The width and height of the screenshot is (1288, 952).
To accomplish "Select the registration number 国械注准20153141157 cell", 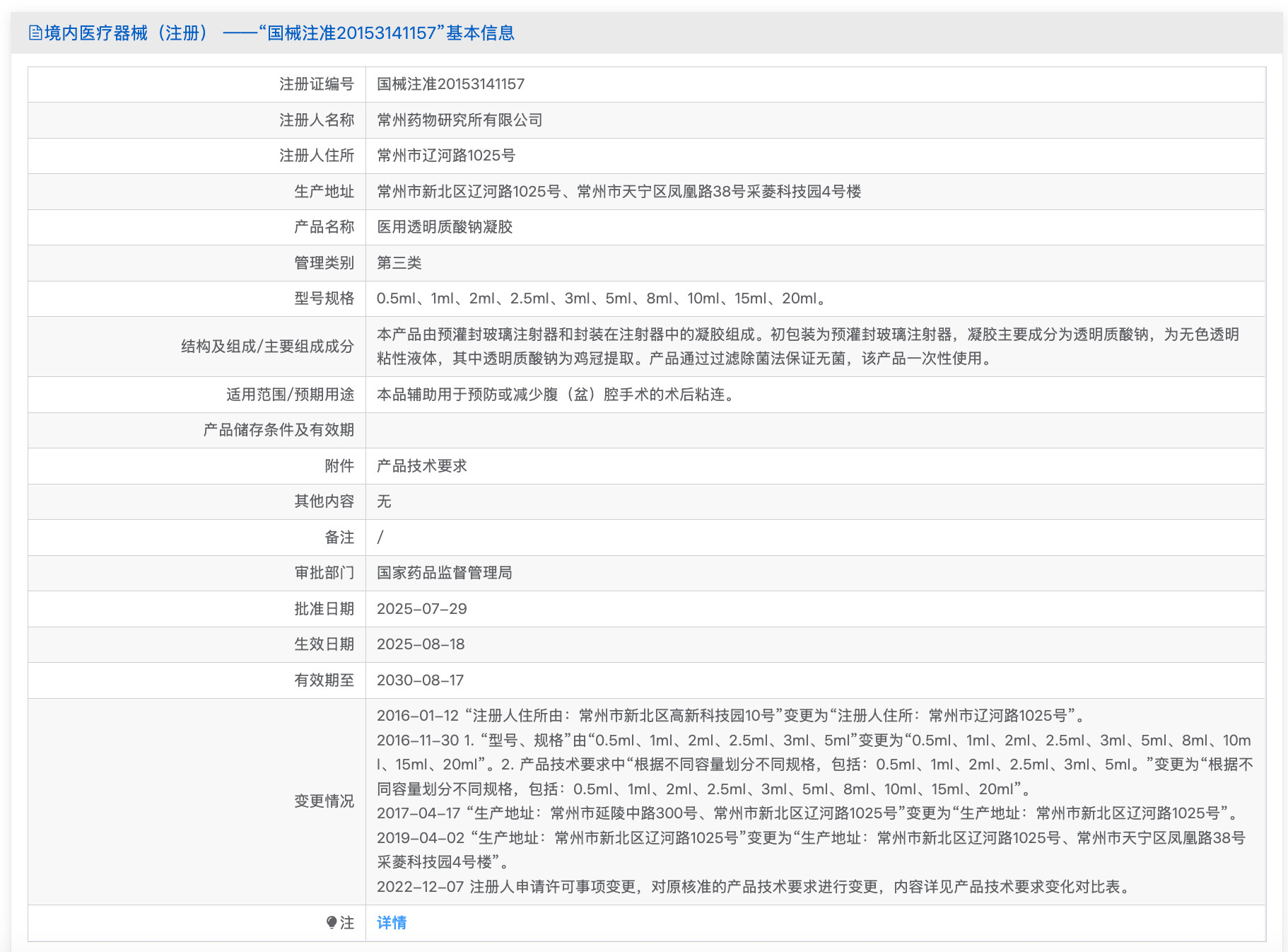I will (x=451, y=84).
